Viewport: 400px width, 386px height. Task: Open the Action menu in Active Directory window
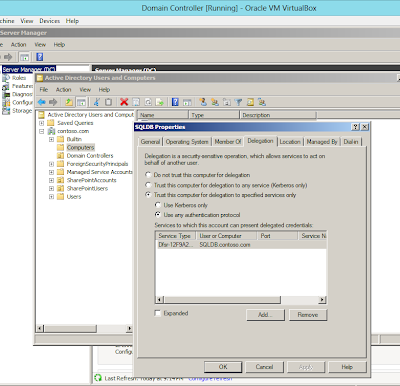(63, 90)
